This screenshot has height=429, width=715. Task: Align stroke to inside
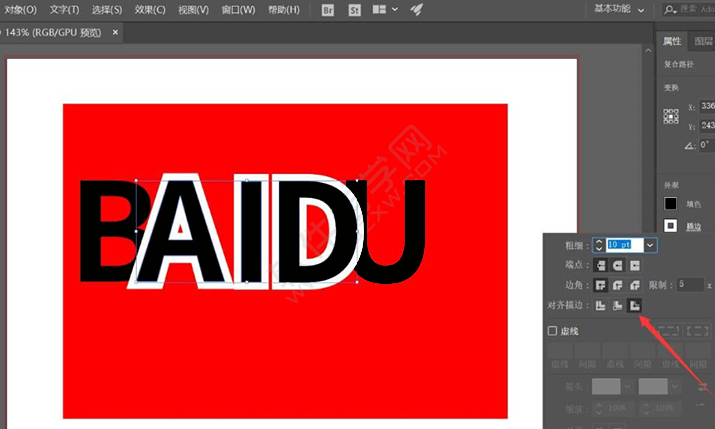[x=617, y=305]
